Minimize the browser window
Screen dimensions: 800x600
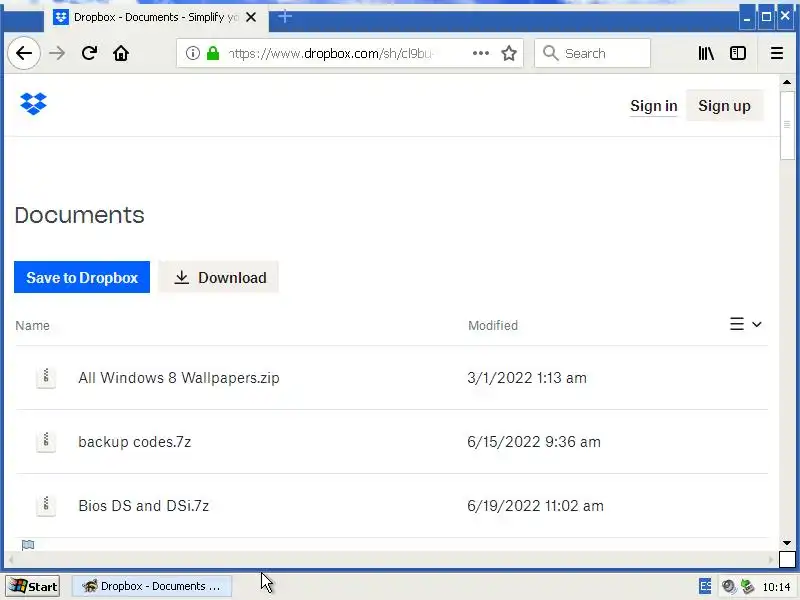747,18
